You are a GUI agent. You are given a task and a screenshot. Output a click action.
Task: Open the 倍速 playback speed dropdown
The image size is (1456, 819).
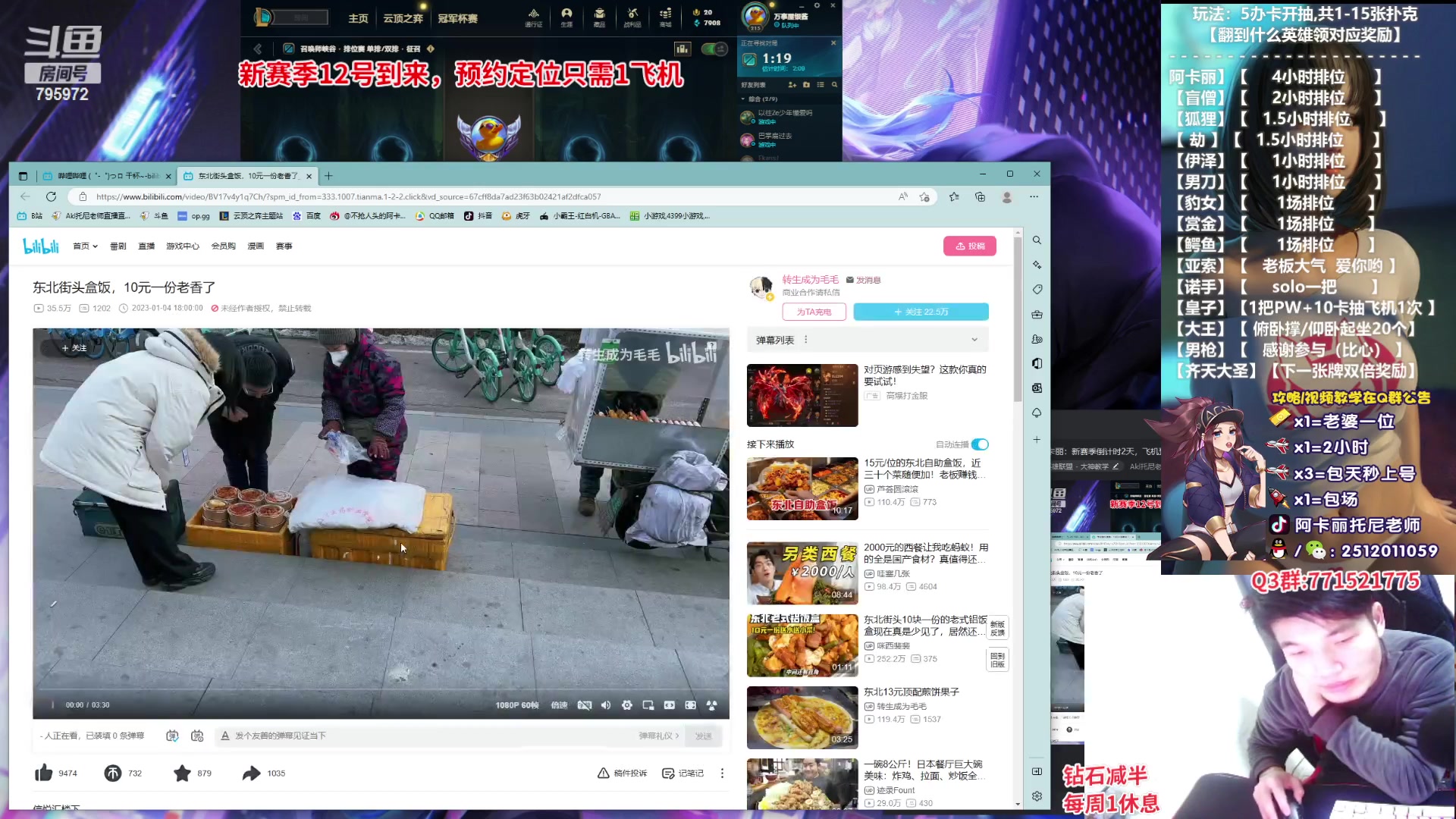(559, 705)
